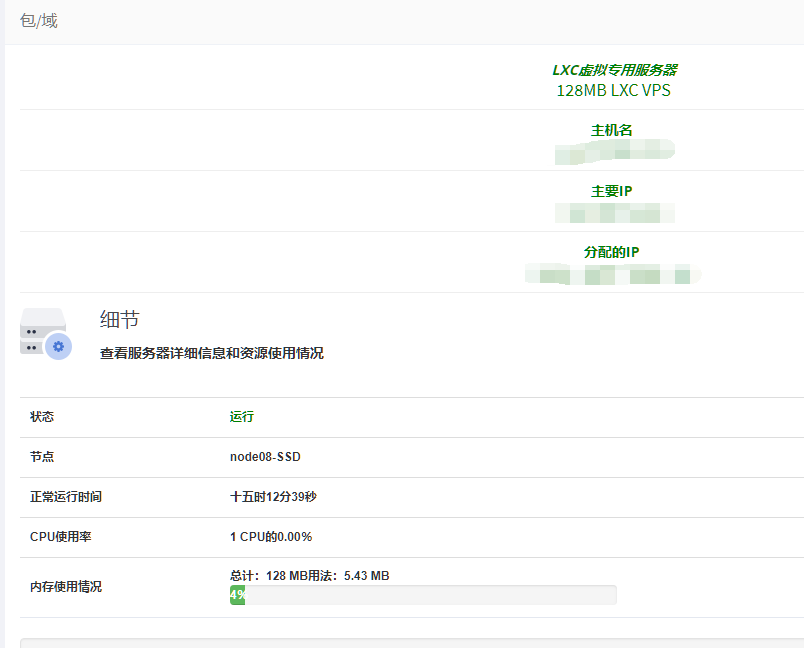Click the node08-SSD value
This screenshot has height=648, width=804.
tap(265, 457)
